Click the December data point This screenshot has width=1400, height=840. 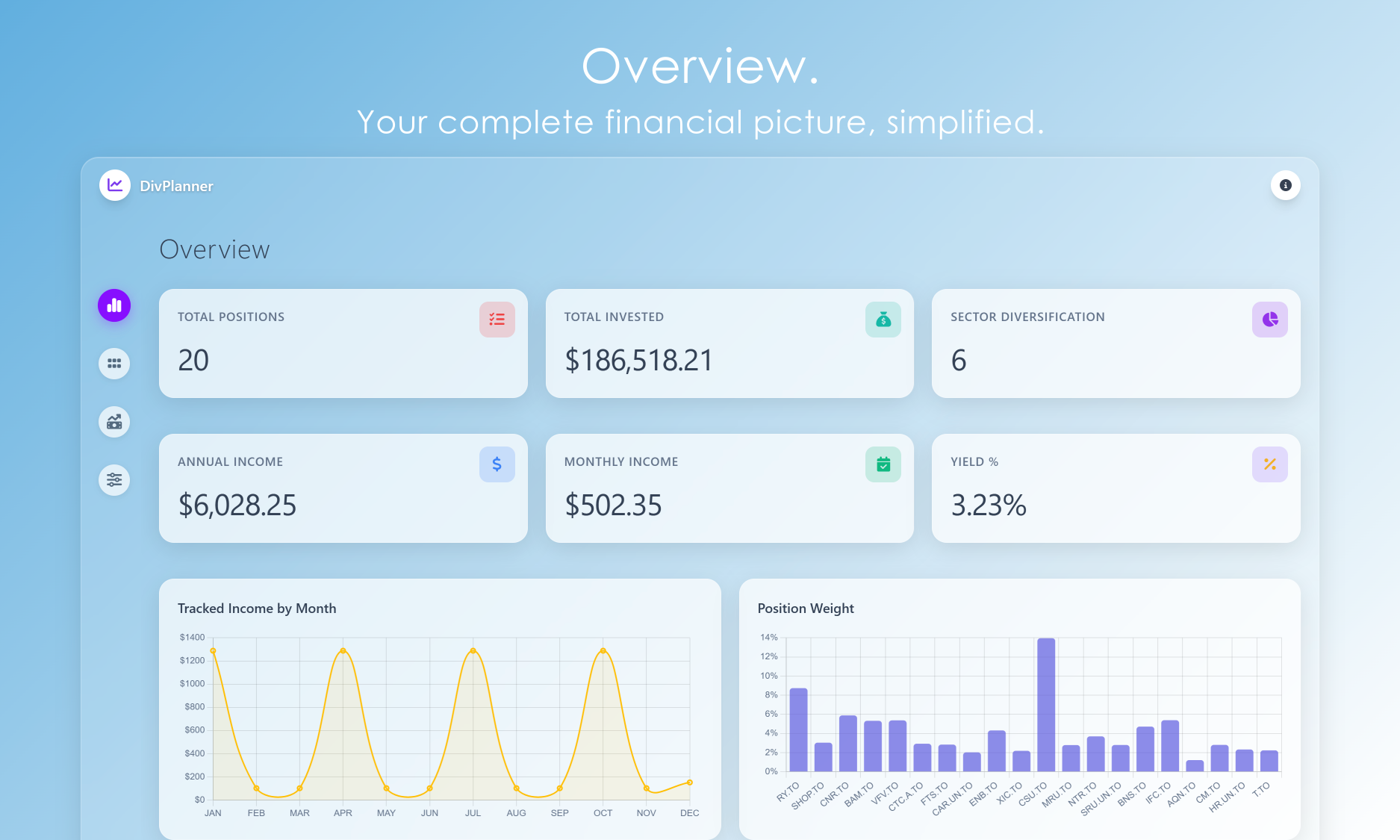tap(690, 783)
